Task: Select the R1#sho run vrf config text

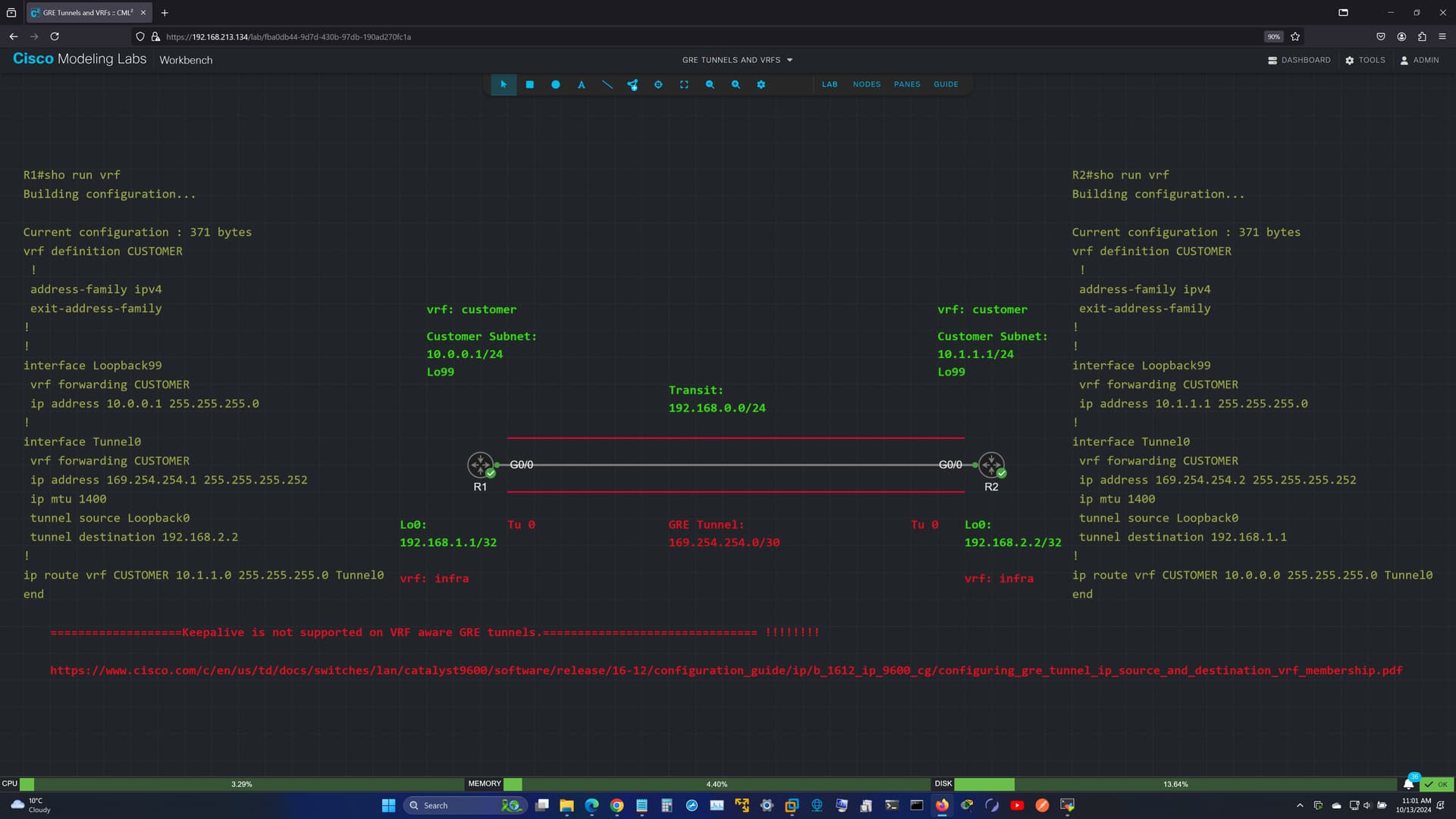Action: tap(203, 384)
